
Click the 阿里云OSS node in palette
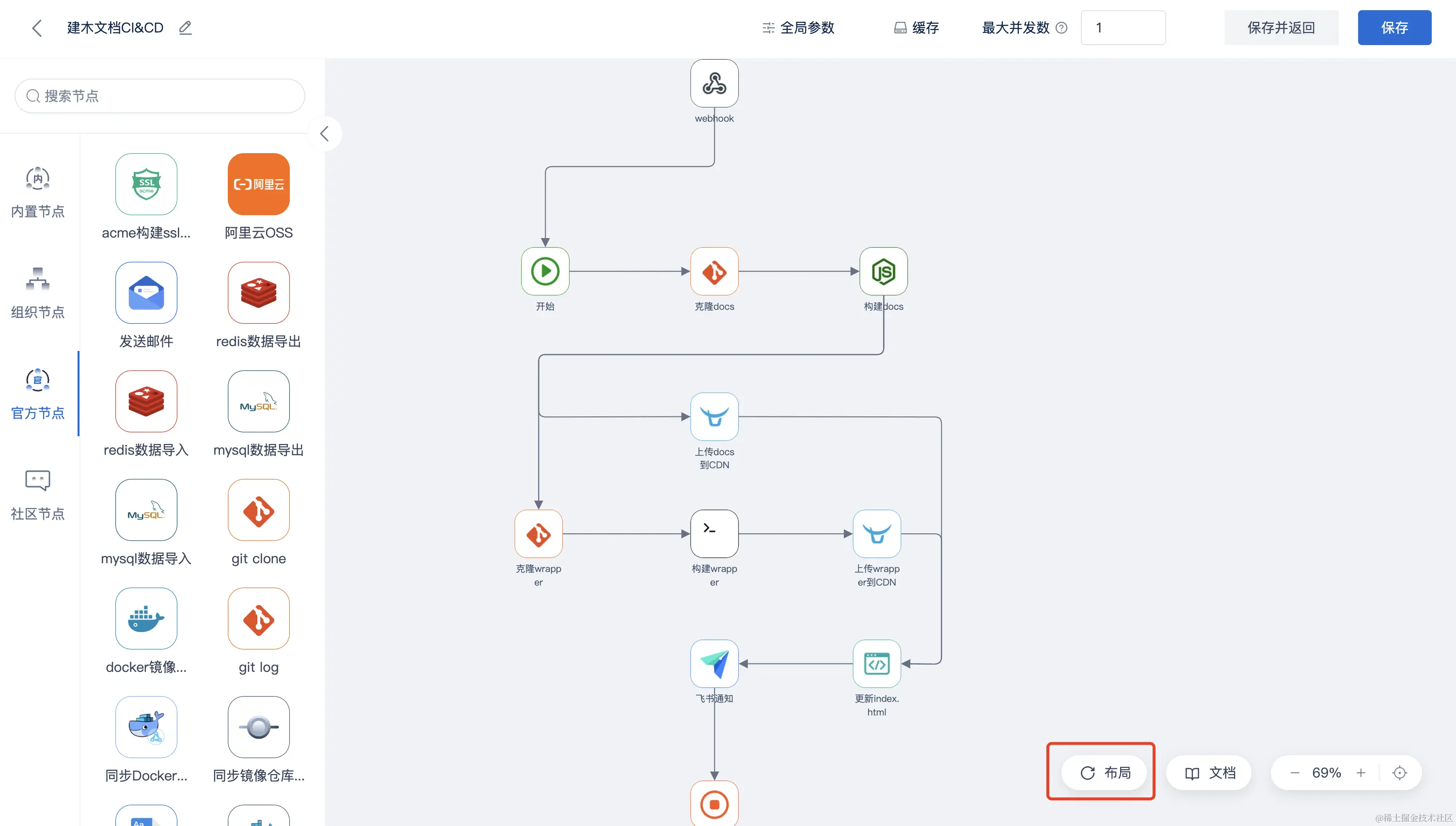click(x=259, y=184)
